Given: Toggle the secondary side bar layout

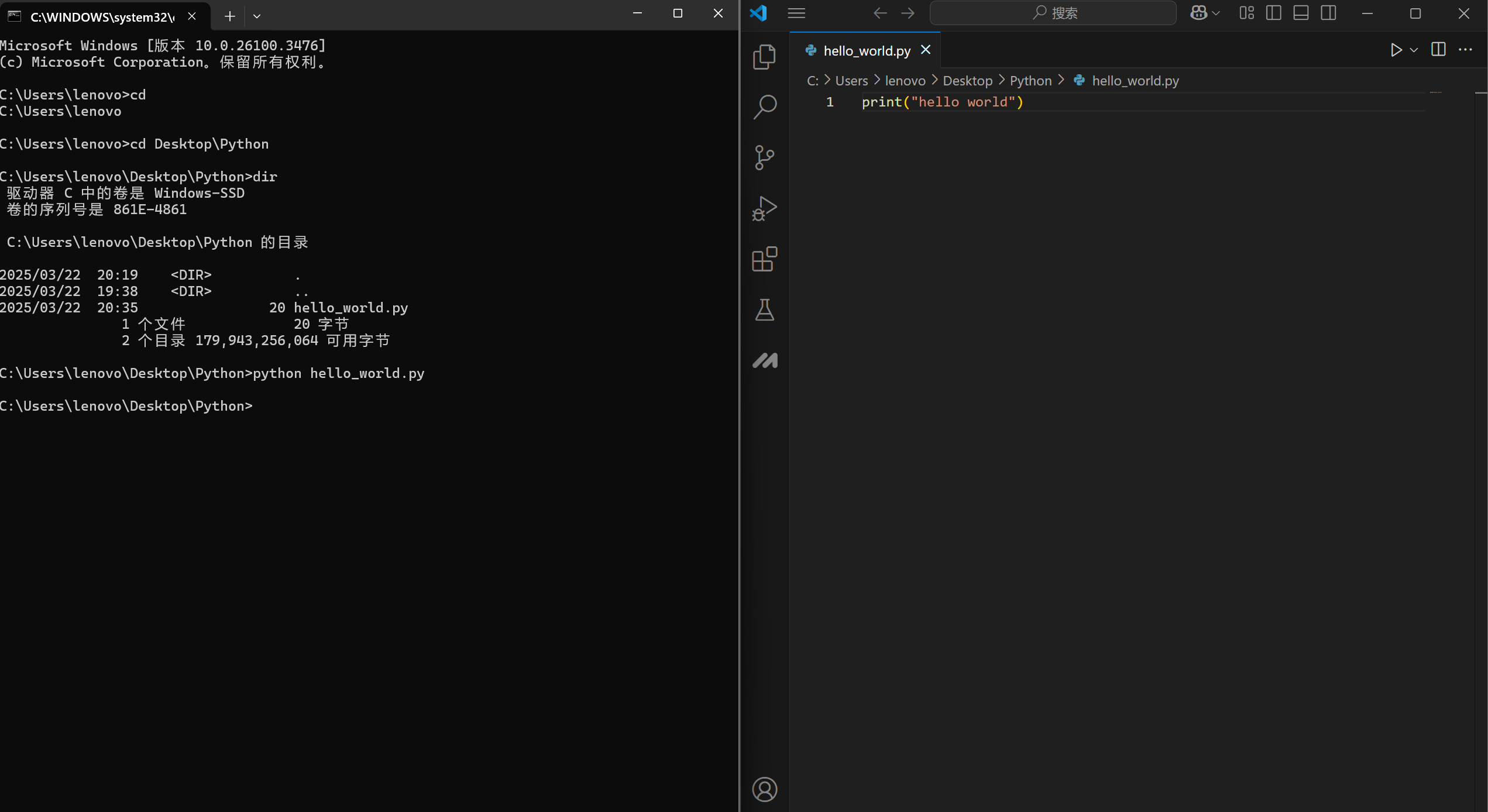Looking at the screenshot, I should (1328, 13).
